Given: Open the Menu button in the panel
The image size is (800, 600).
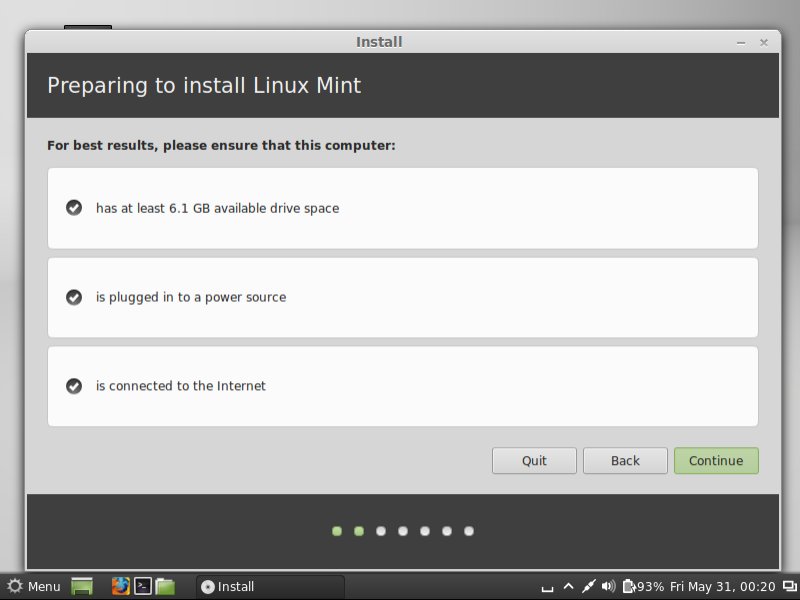Looking at the screenshot, I should click(x=34, y=586).
